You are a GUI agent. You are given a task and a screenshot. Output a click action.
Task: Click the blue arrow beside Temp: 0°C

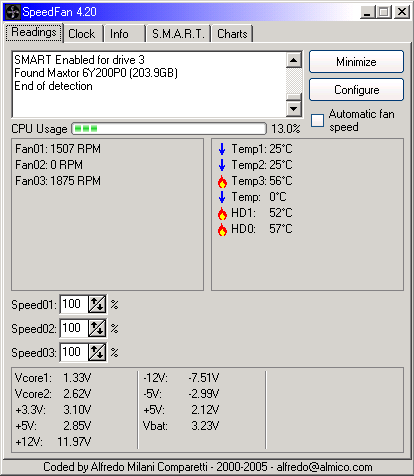pos(222,197)
